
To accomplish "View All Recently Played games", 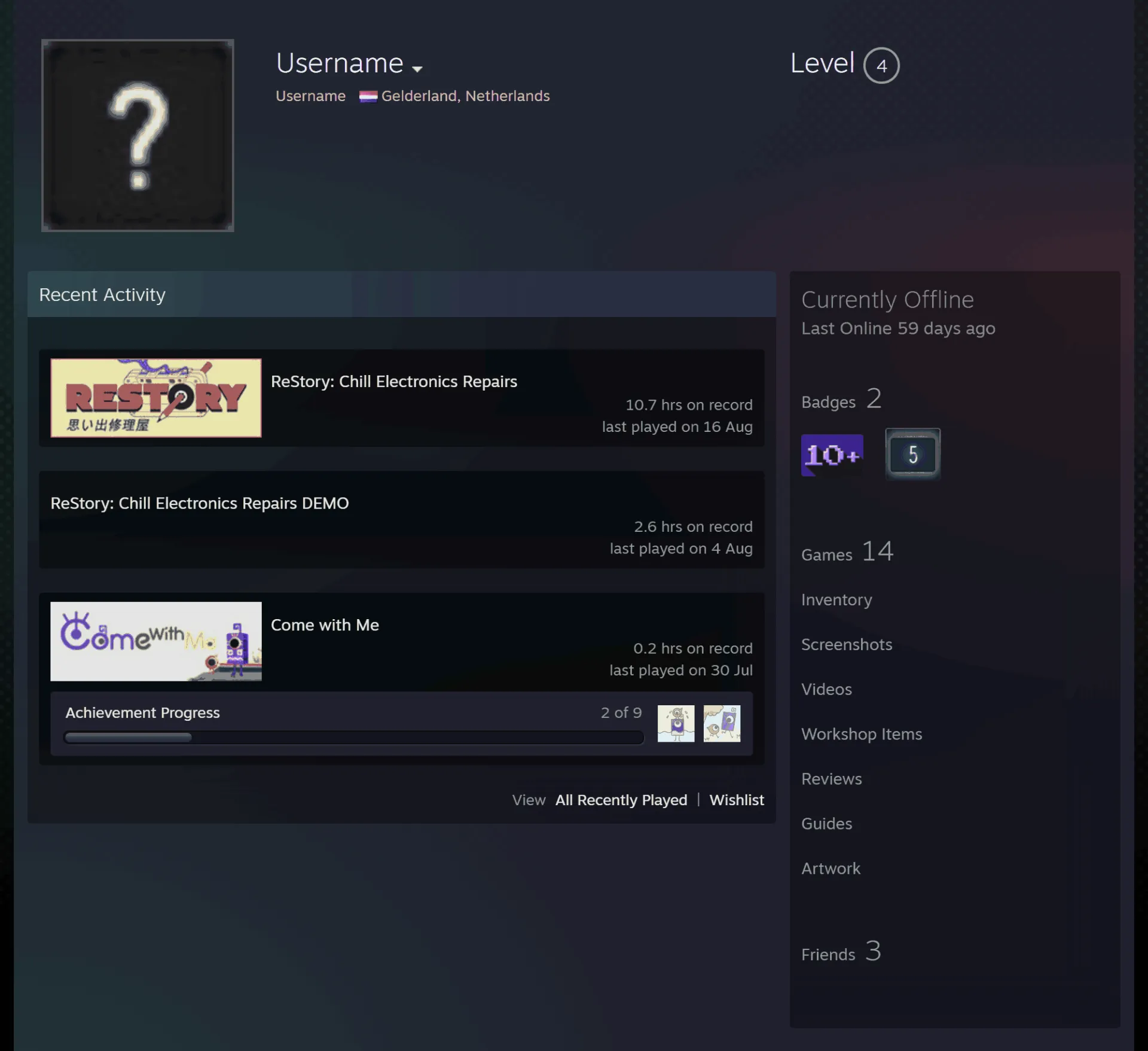I will pyautogui.click(x=621, y=800).
